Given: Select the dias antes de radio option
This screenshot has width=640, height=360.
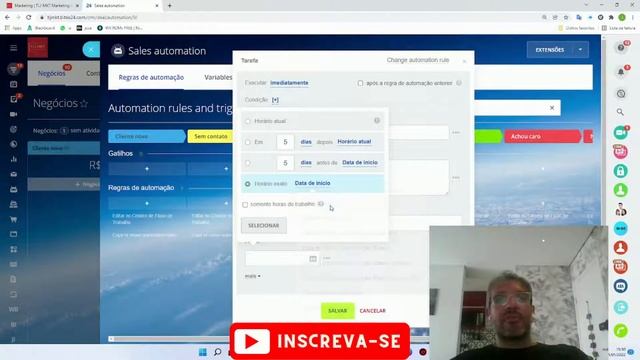Looking at the screenshot, I should tap(248, 163).
